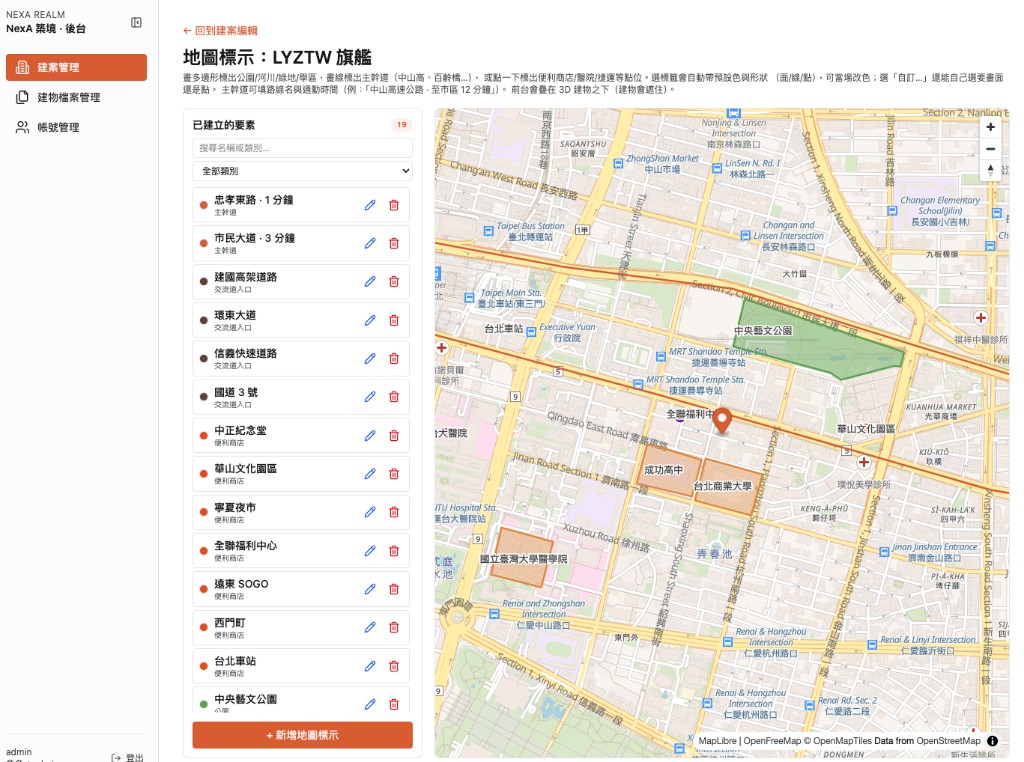Open the MapLibre attribution link
1024x762 pixels.
pos(717,740)
